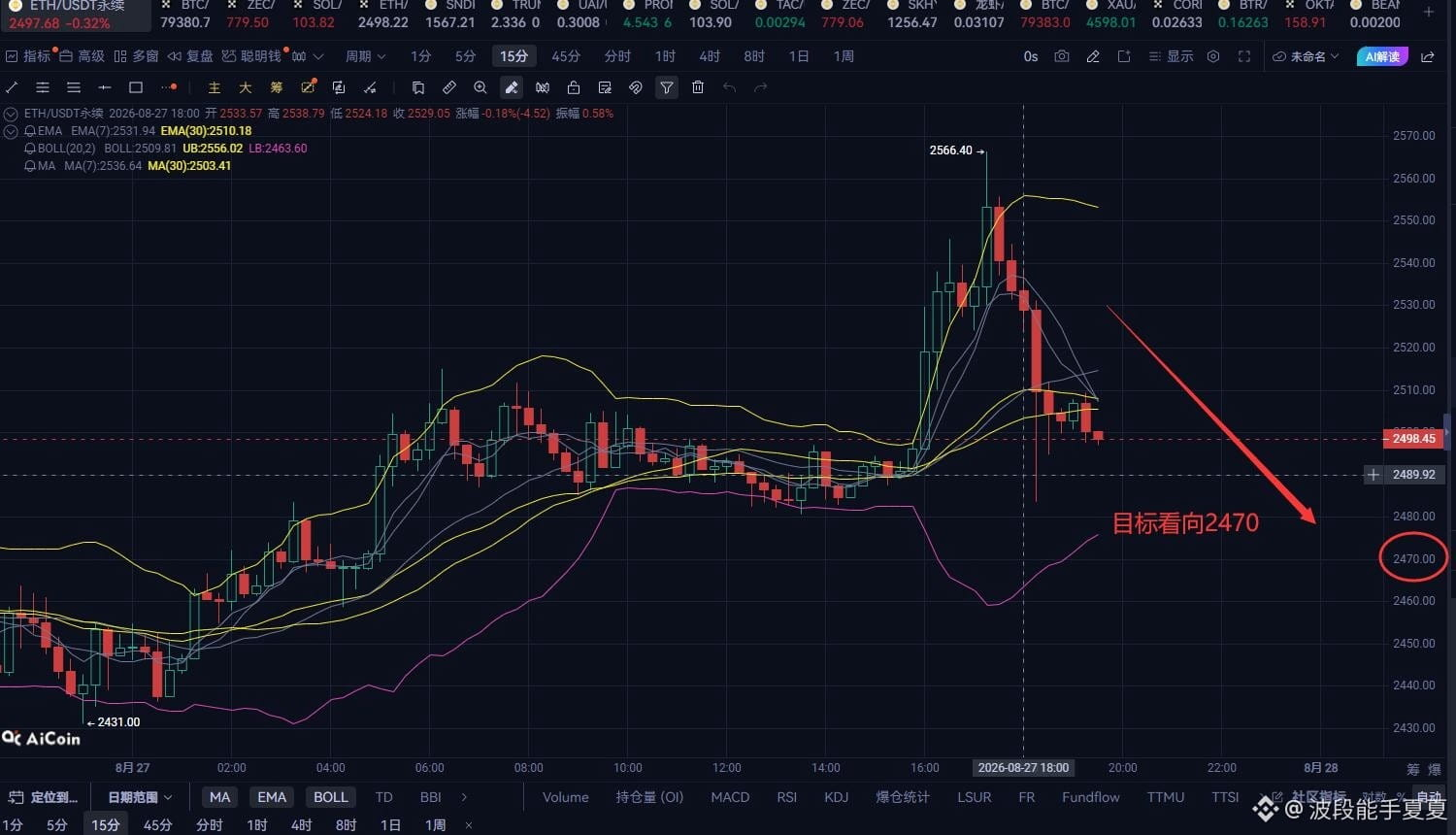Screen dimensions: 1456x835
Task: Open the 周期 period dropdown
Action: [x=365, y=56]
